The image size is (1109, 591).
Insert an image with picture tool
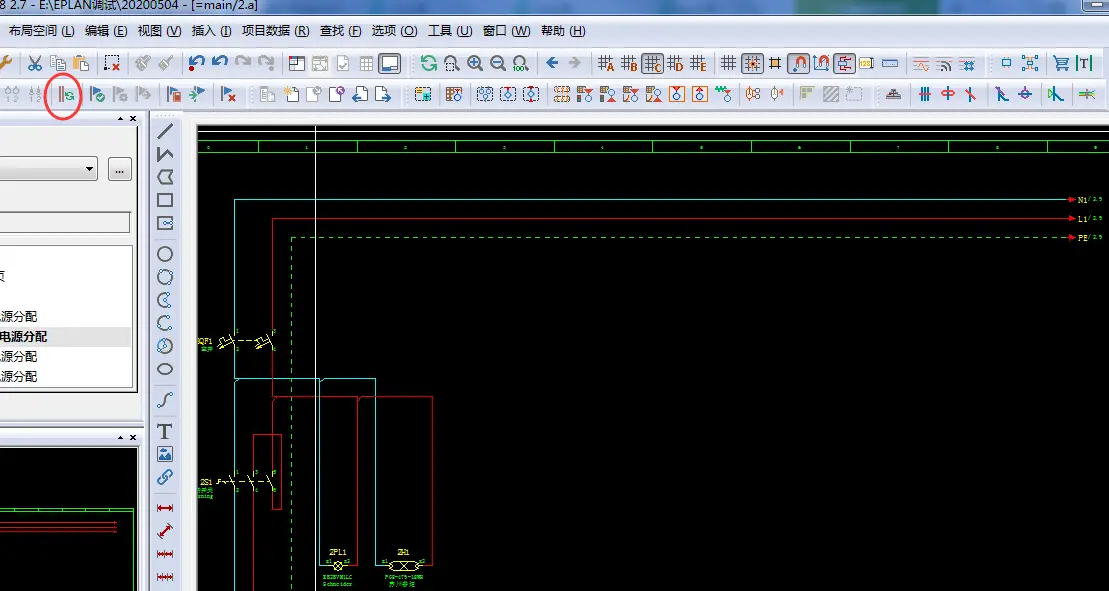[165, 454]
